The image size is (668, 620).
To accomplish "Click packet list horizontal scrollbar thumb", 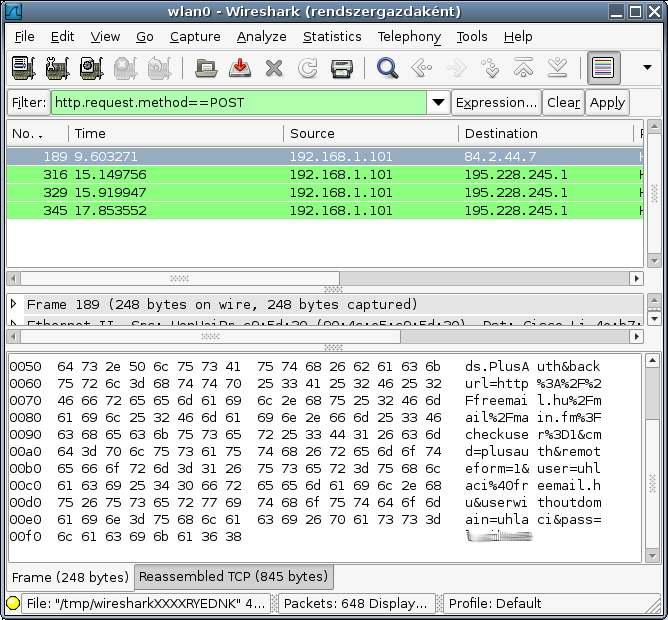I will [180, 279].
